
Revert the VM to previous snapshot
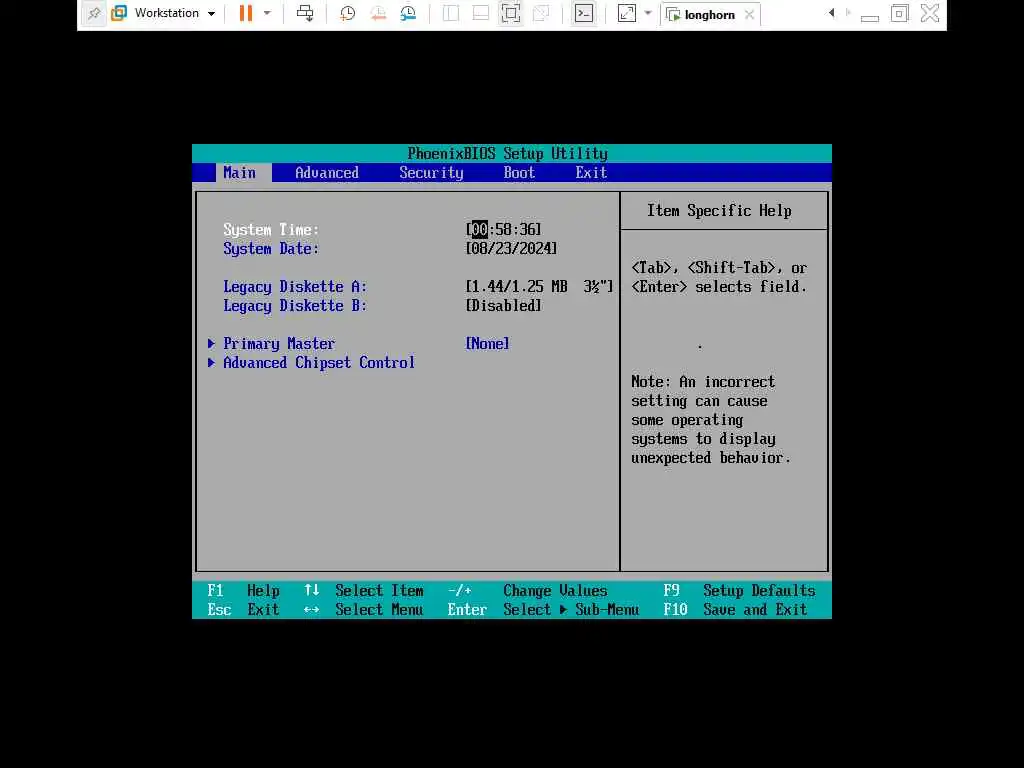(x=377, y=13)
